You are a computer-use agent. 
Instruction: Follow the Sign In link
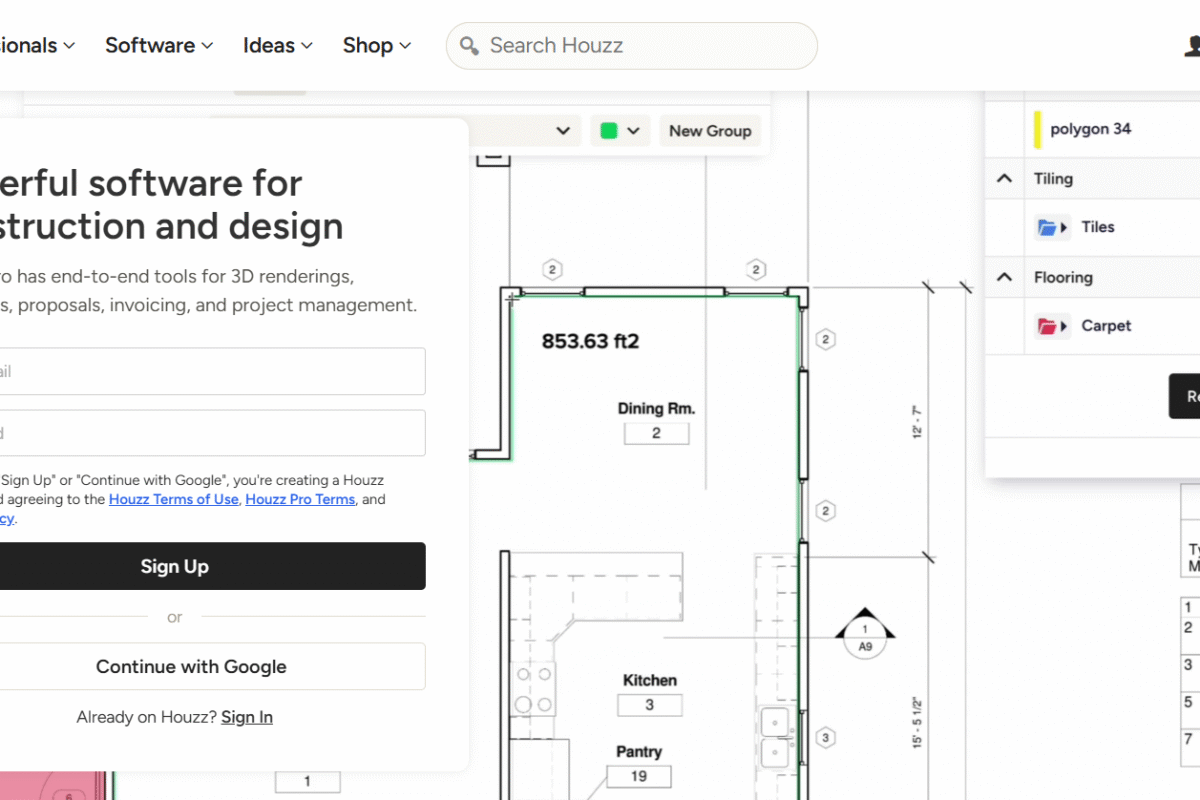pyautogui.click(x=246, y=717)
